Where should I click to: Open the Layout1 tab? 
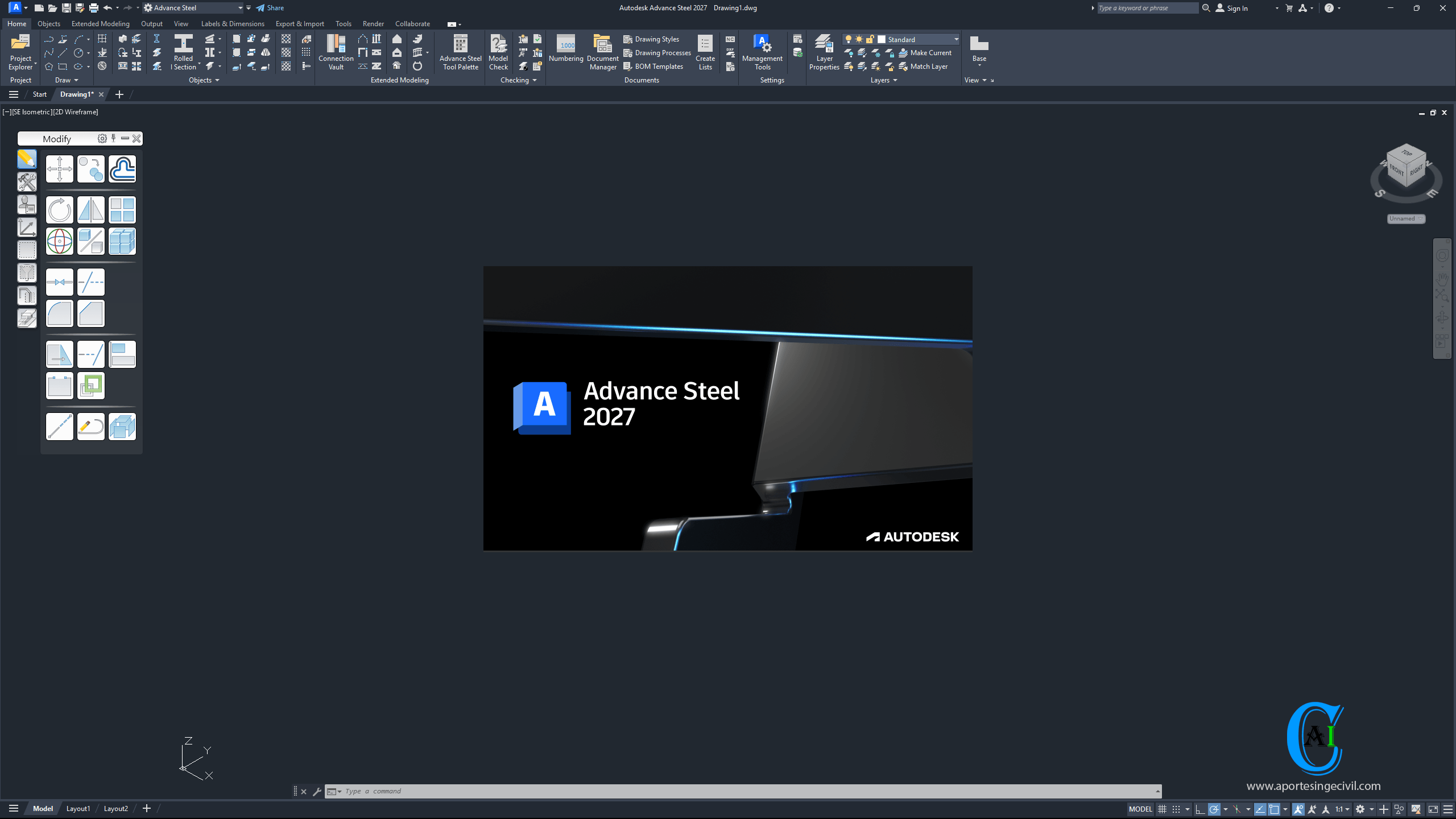[x=78, y=809]
